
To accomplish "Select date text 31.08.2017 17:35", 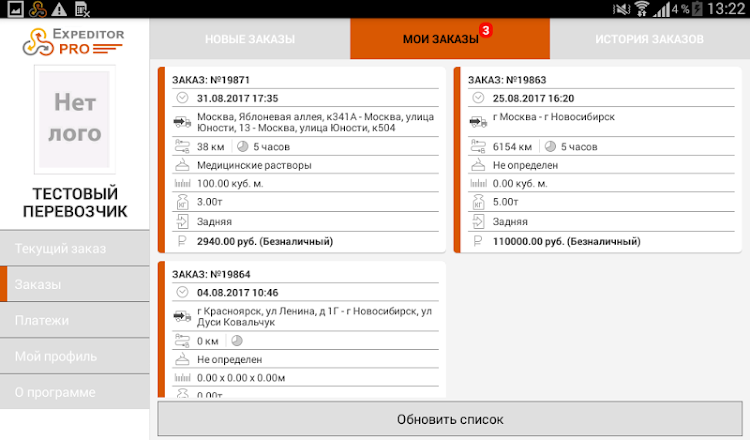I will point(238,98).
